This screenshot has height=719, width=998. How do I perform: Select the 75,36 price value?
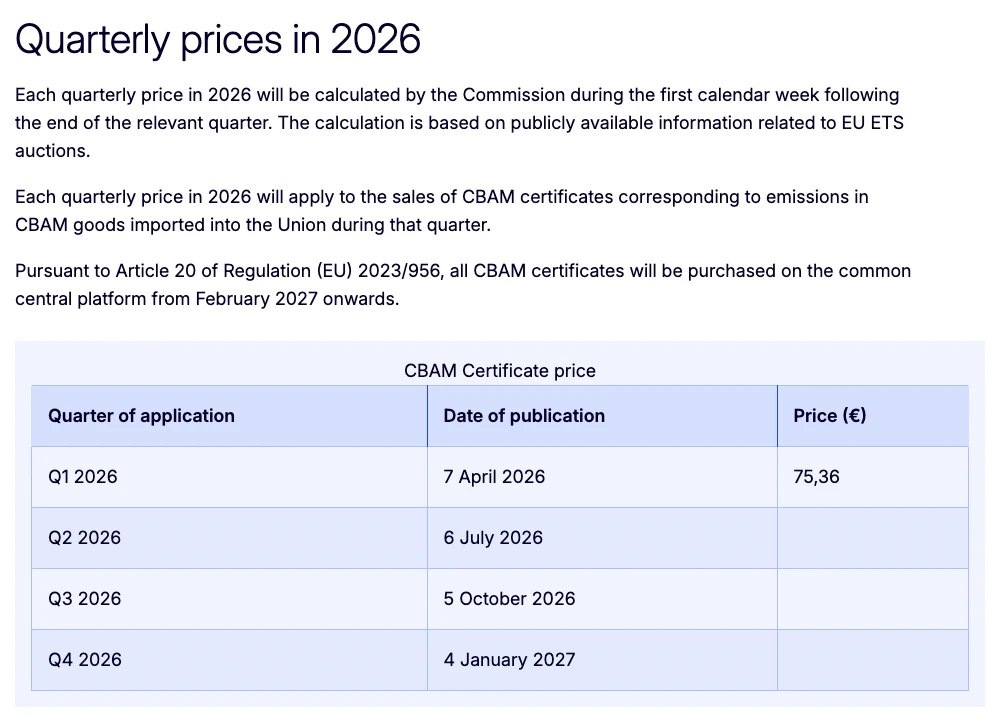[x=816, y=477]
